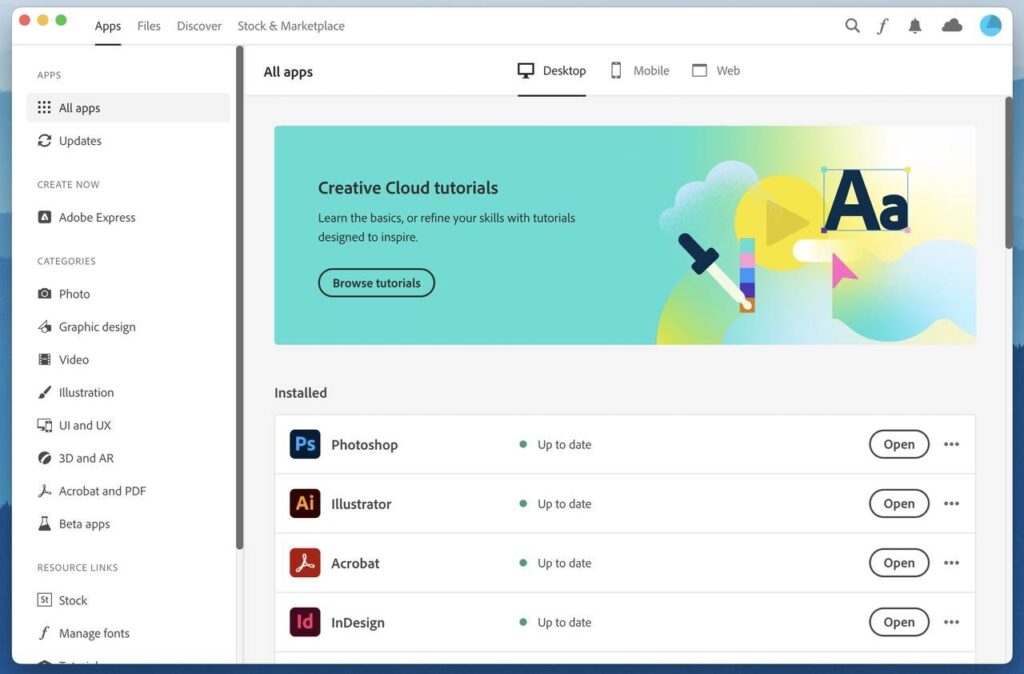Click the Acrobat app icon
The height and width of the screenshot is (674, 1024).
[x=305, y=563]
